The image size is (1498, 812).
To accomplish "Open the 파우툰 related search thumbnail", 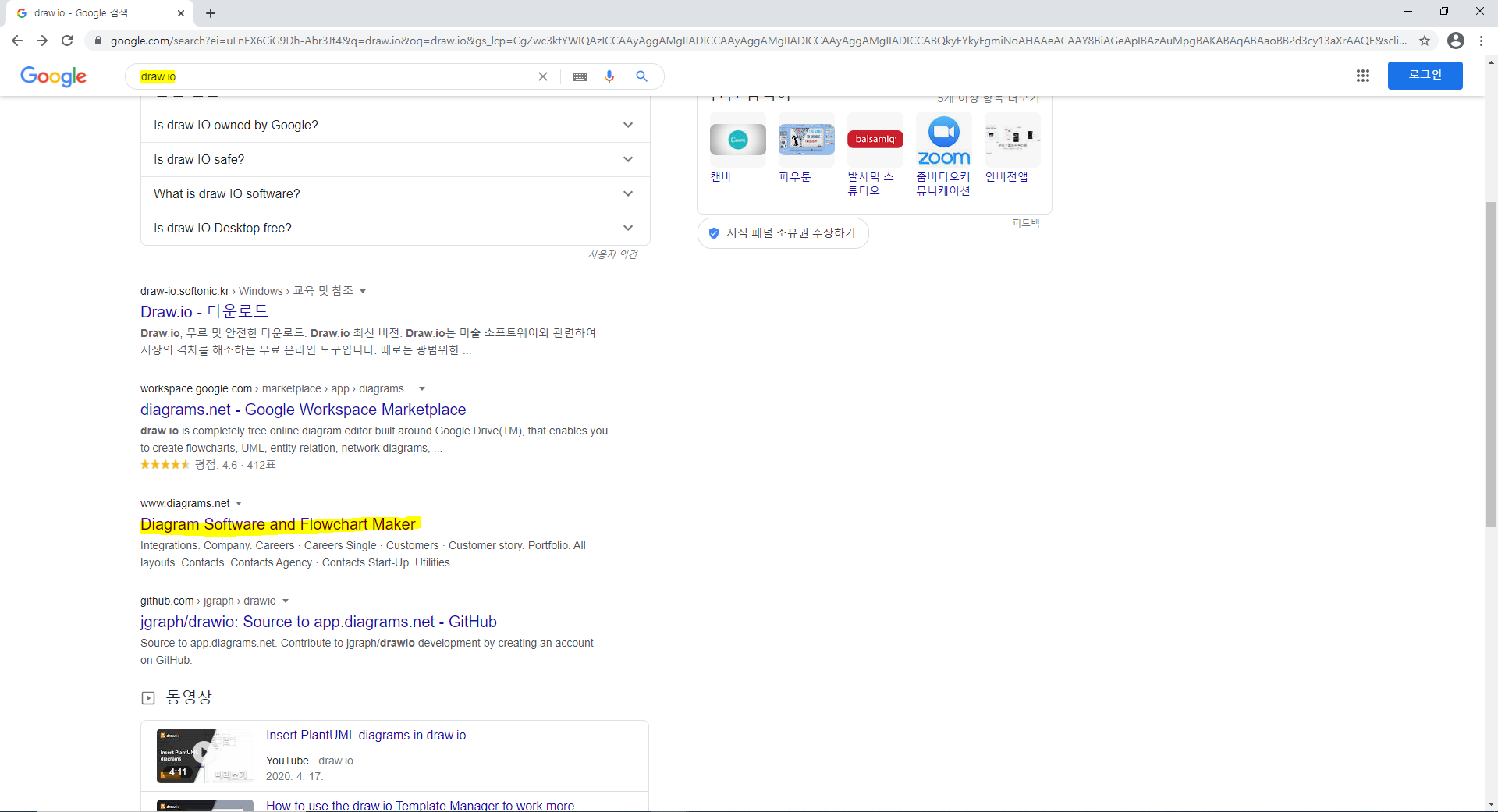I will click(x=806, y=139).
